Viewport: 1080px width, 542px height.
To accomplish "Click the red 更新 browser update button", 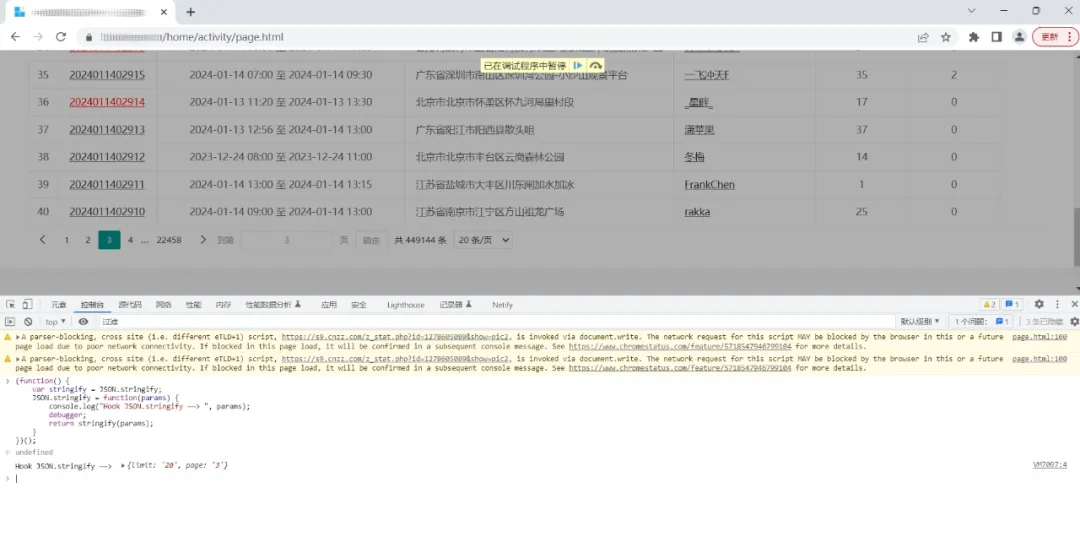I will 1054,37.
